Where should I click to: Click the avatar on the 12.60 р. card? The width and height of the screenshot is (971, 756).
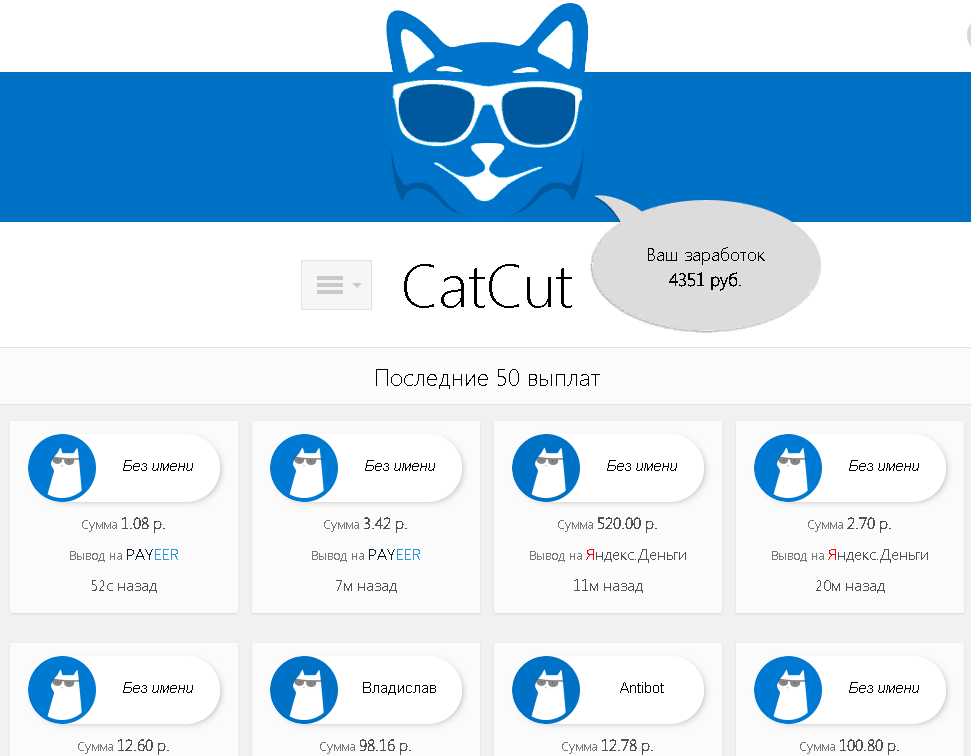pos(62,690)
